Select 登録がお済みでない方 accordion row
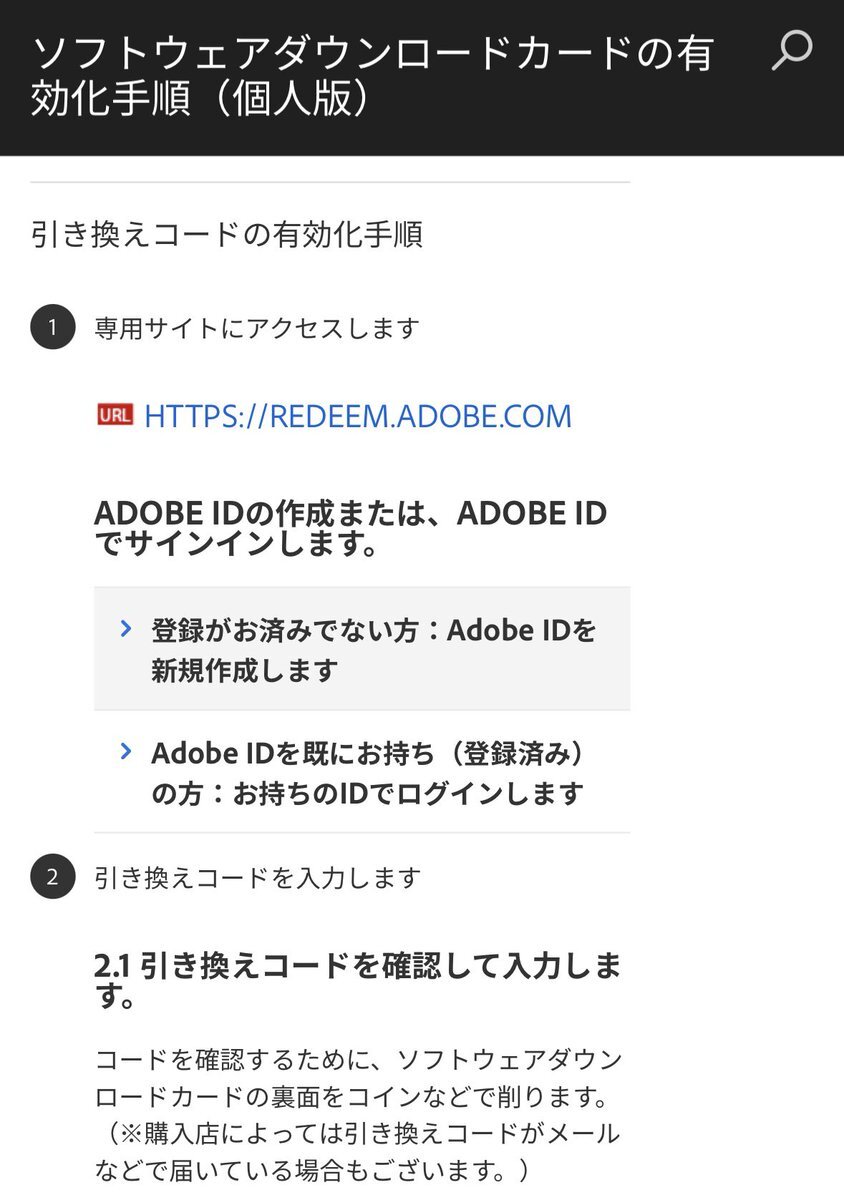The width and height of the screenshot is (844, 1200). coord(362,649)
